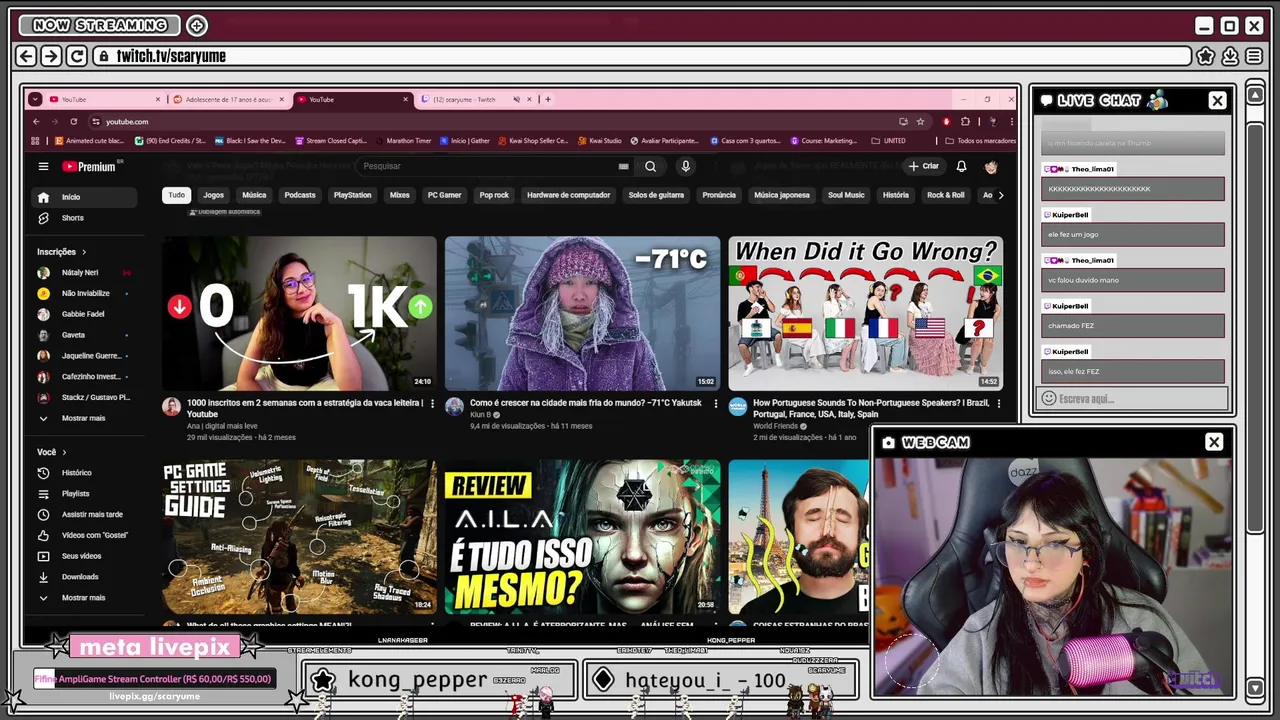Open Chrome tab search dropdown arrow
The width and height of the screenshot is (1280, 720).
pos(35,99)
